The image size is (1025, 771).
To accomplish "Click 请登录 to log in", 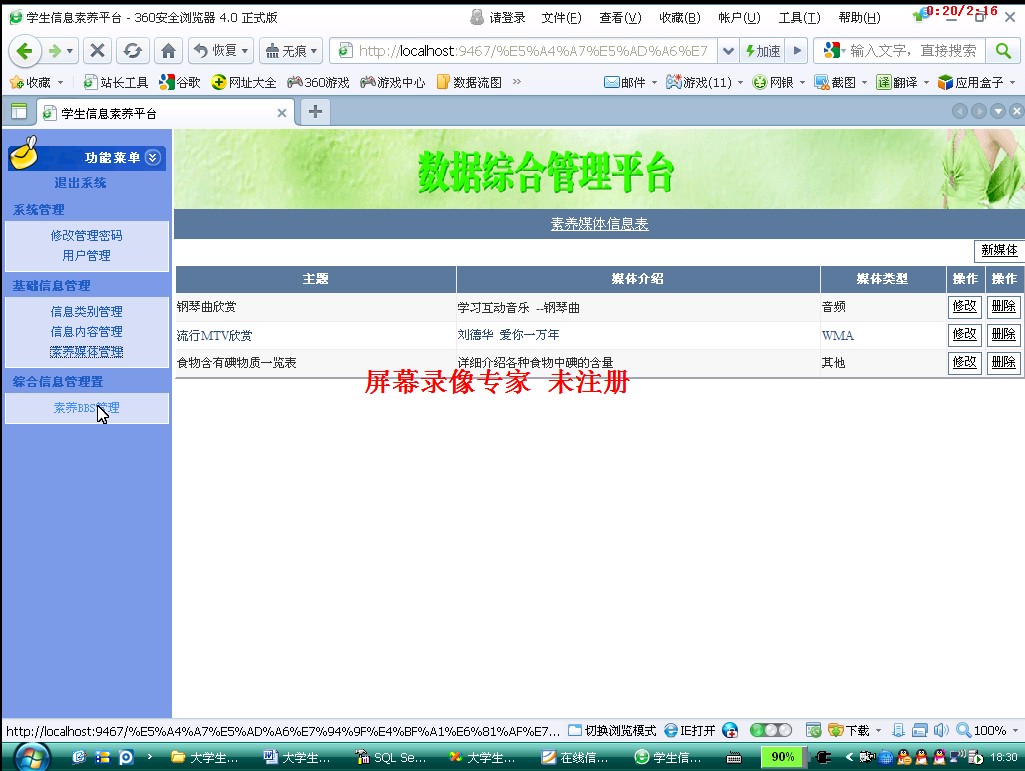I will point(498,18).
